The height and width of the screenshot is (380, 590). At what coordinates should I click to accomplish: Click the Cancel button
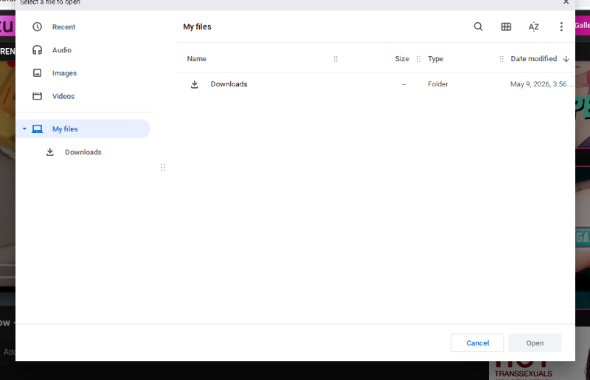477,343
